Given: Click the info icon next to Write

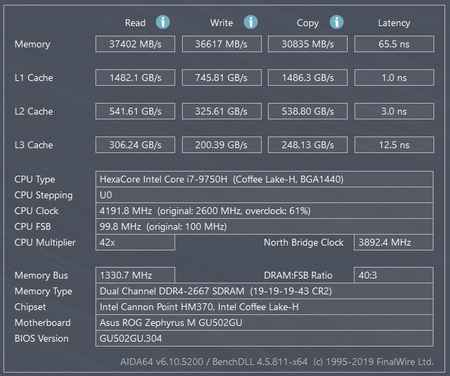Looking at the screenshot, I should click(x=250, y=22).
